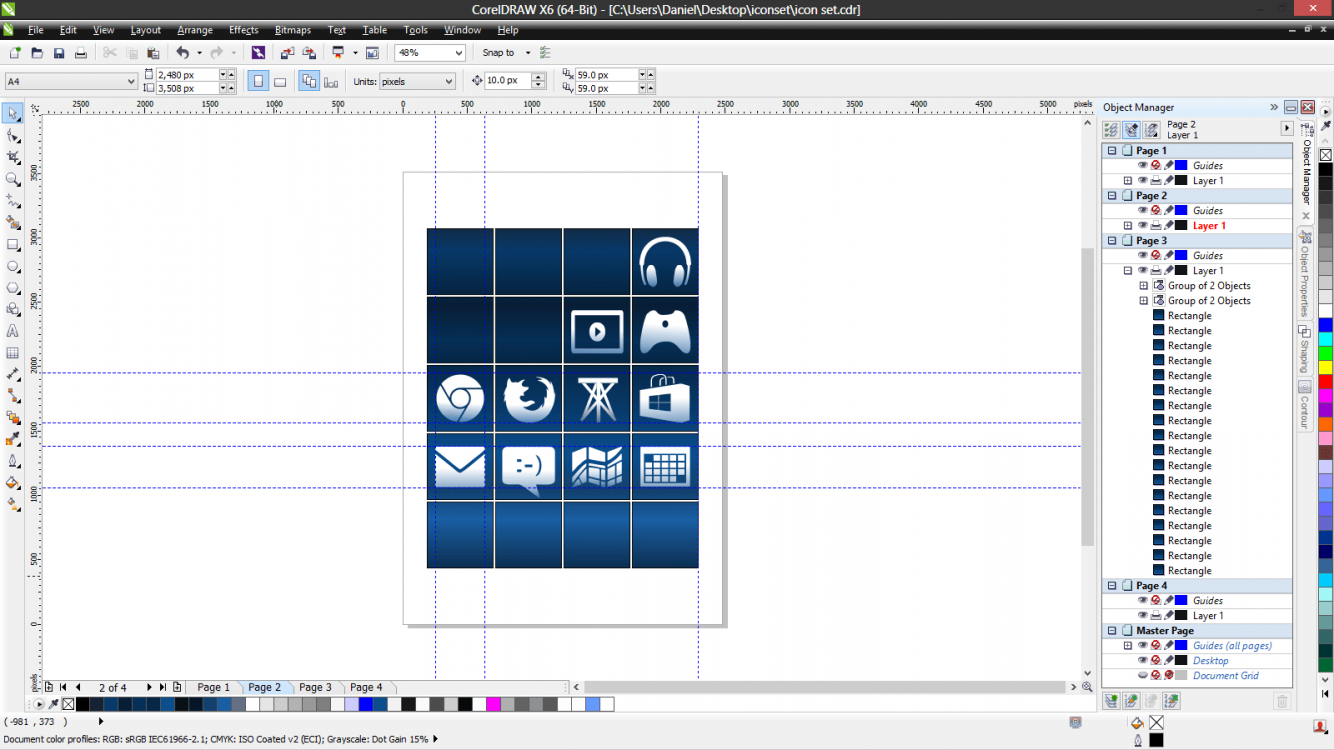Select the Rectangle tool in the toolbox
Viewport: 1334px width, 750px height.
pos(12,244)
